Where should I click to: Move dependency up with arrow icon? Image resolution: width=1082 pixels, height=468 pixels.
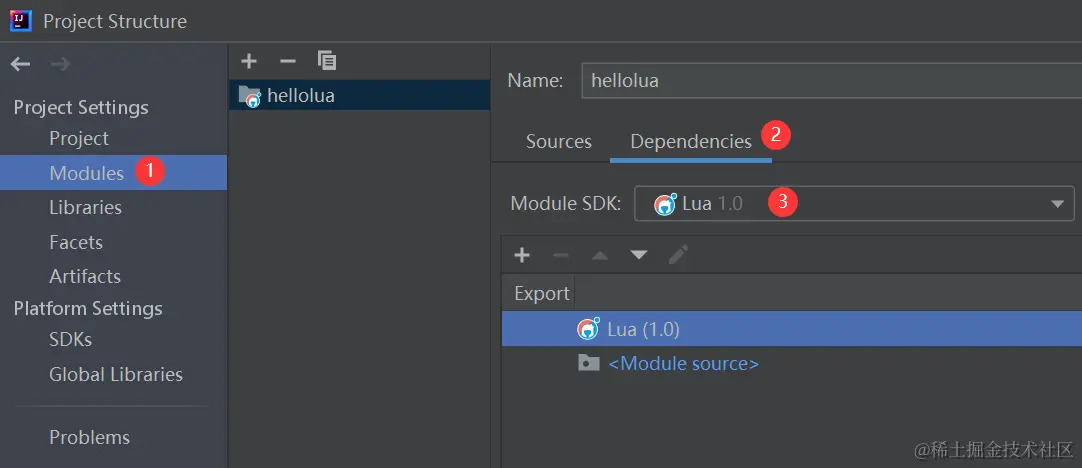point(600,255)
